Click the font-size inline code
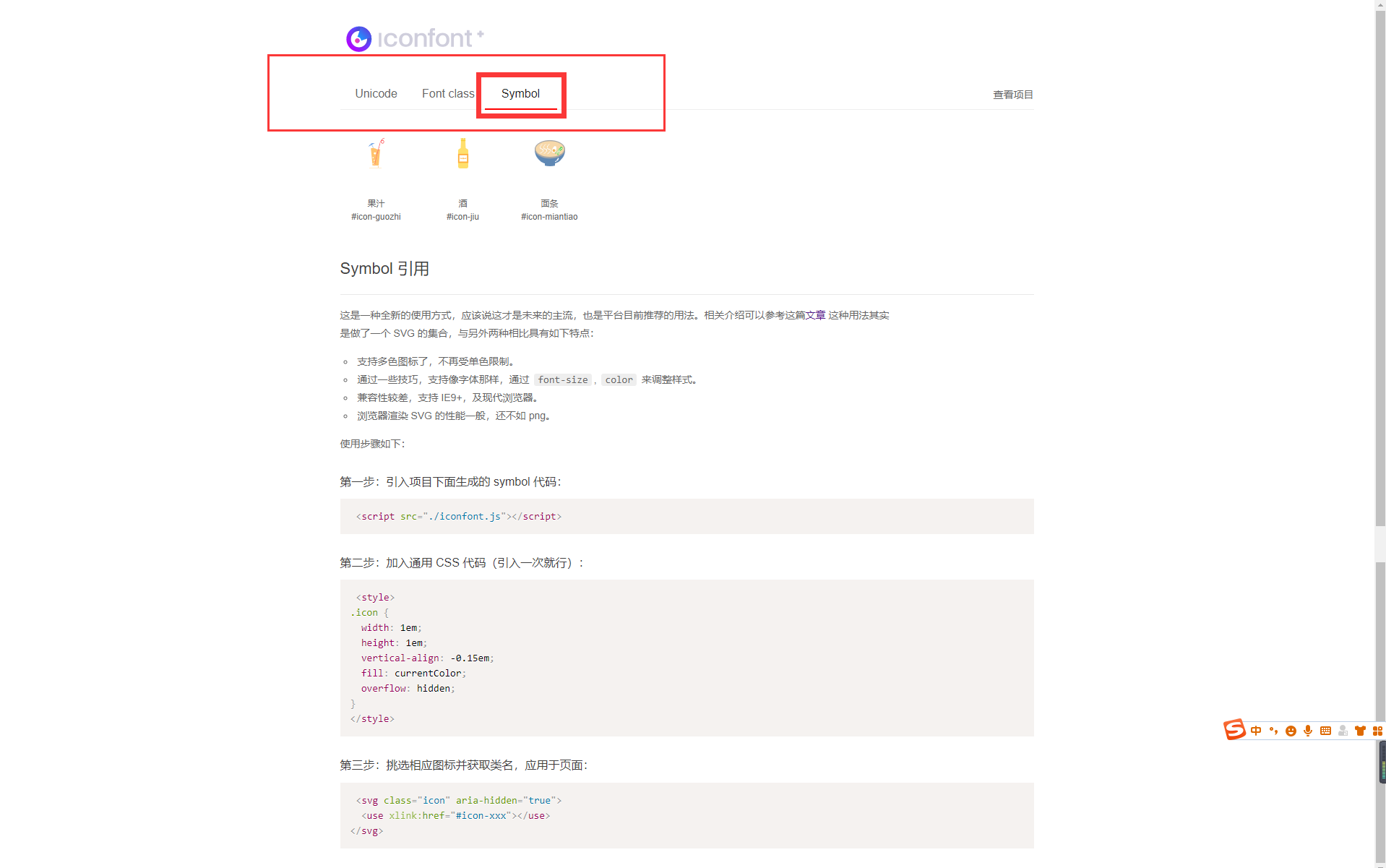 (563, 379)
